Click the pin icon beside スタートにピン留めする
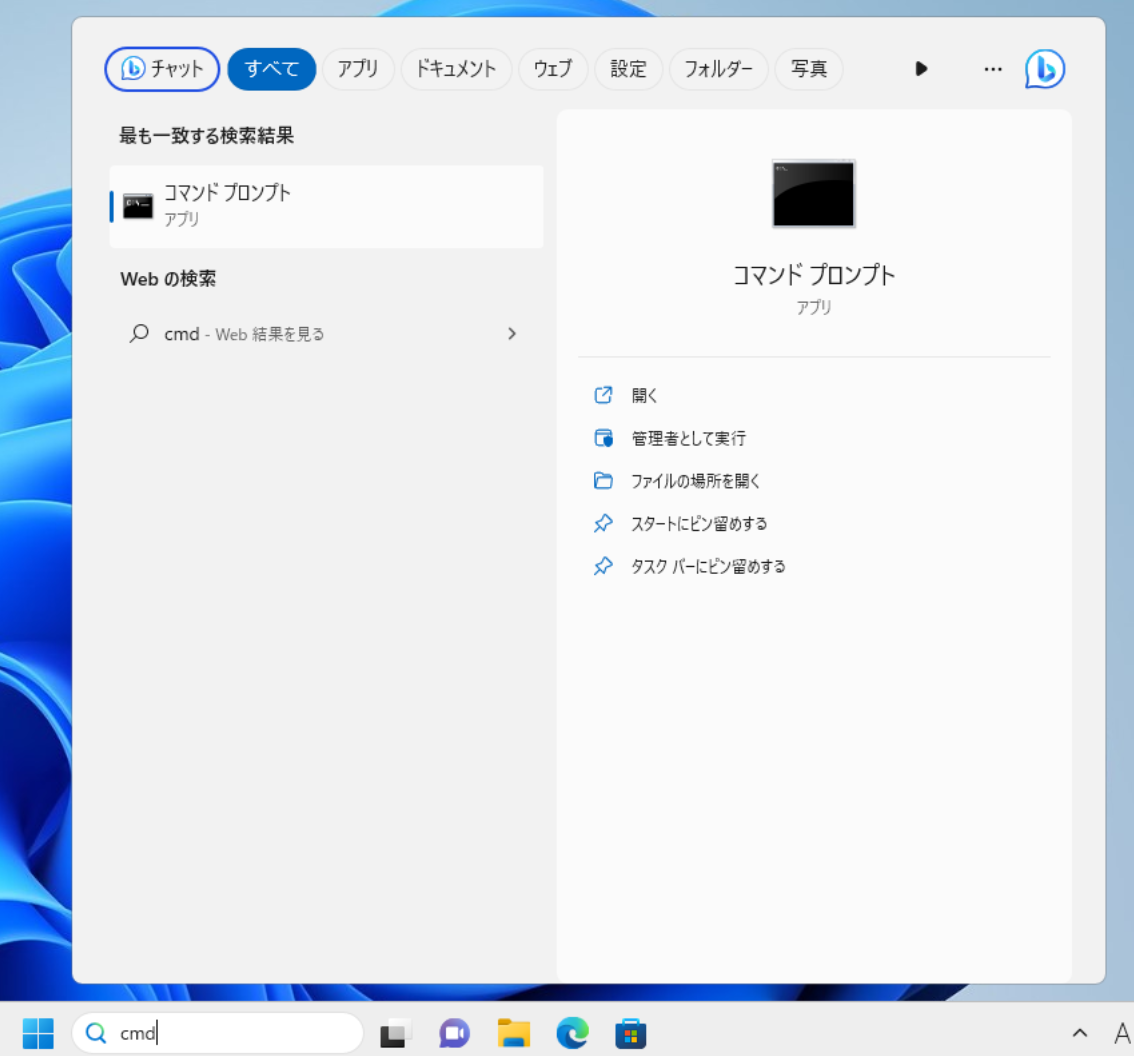The height and width of the screenshot is (1056, 1134). [603, 524]
